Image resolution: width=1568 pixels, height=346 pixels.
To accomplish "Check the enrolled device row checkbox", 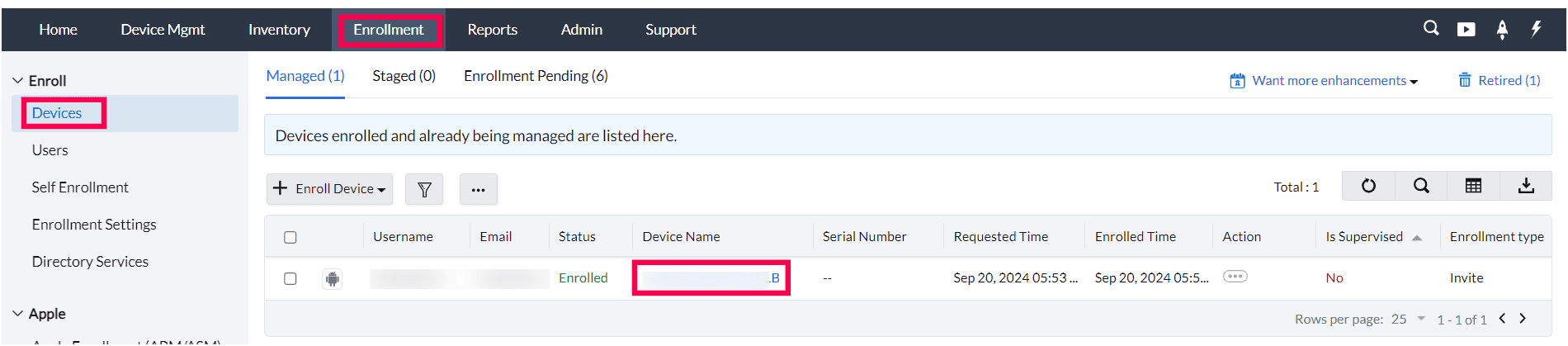I will point(290,279).
